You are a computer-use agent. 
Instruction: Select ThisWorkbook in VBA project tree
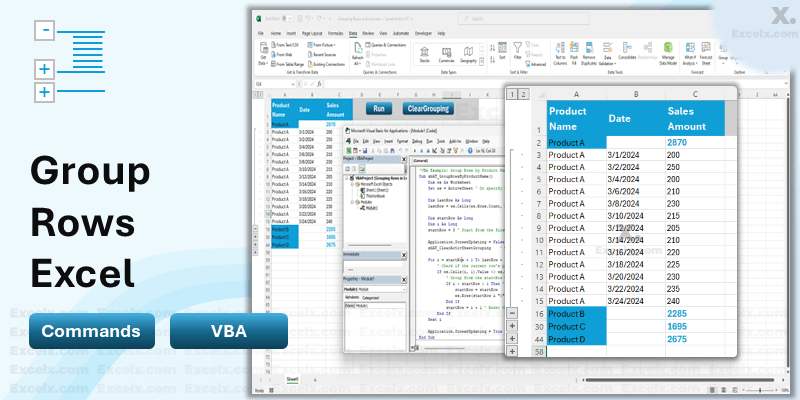tap(373, 195)
